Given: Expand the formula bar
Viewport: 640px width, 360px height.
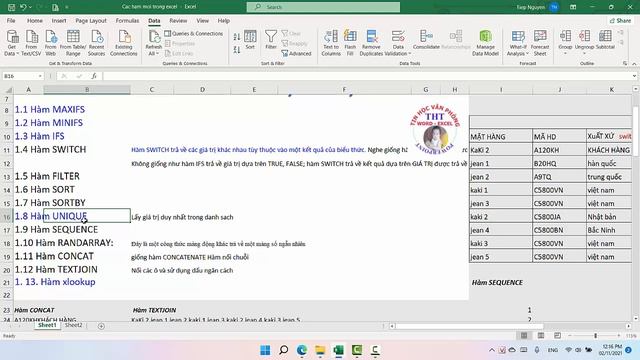Looking at the screenshot, I should point(634,76).
